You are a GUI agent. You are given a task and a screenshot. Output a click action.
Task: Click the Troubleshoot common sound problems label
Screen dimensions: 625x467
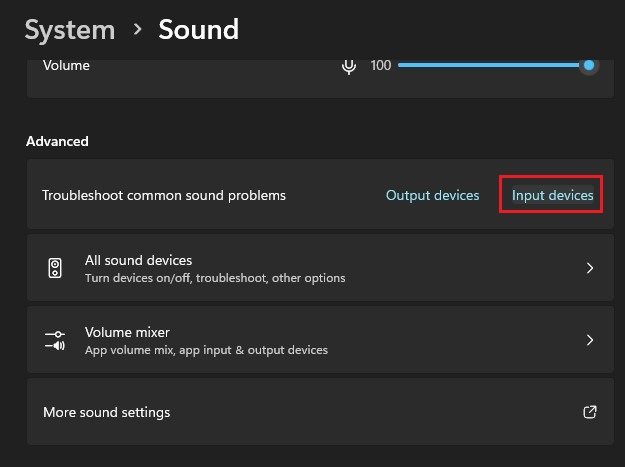tap(164, 196)
